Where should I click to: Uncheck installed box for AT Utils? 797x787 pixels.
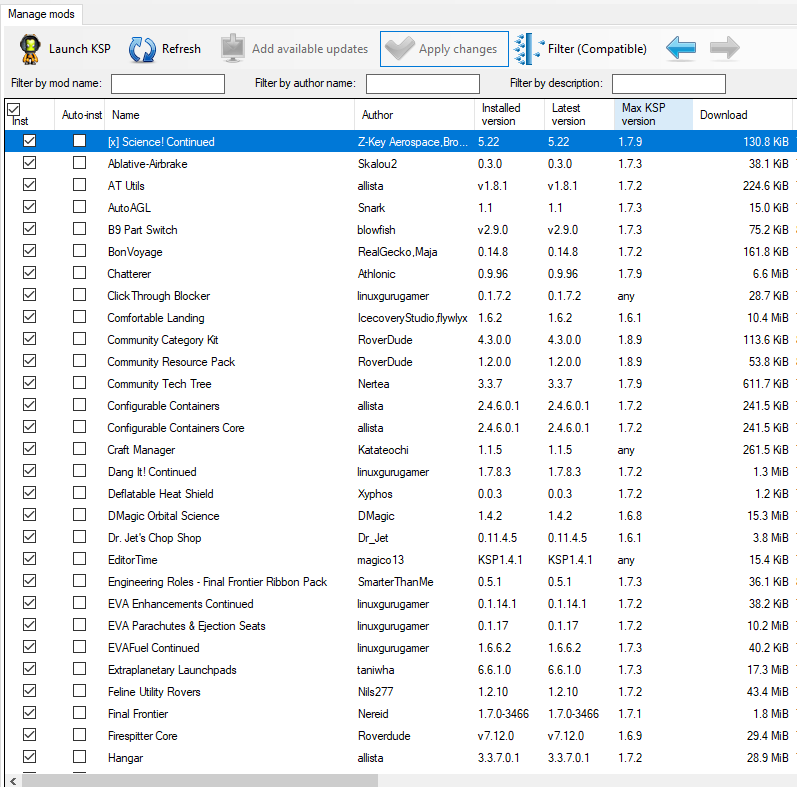[29, 185]
